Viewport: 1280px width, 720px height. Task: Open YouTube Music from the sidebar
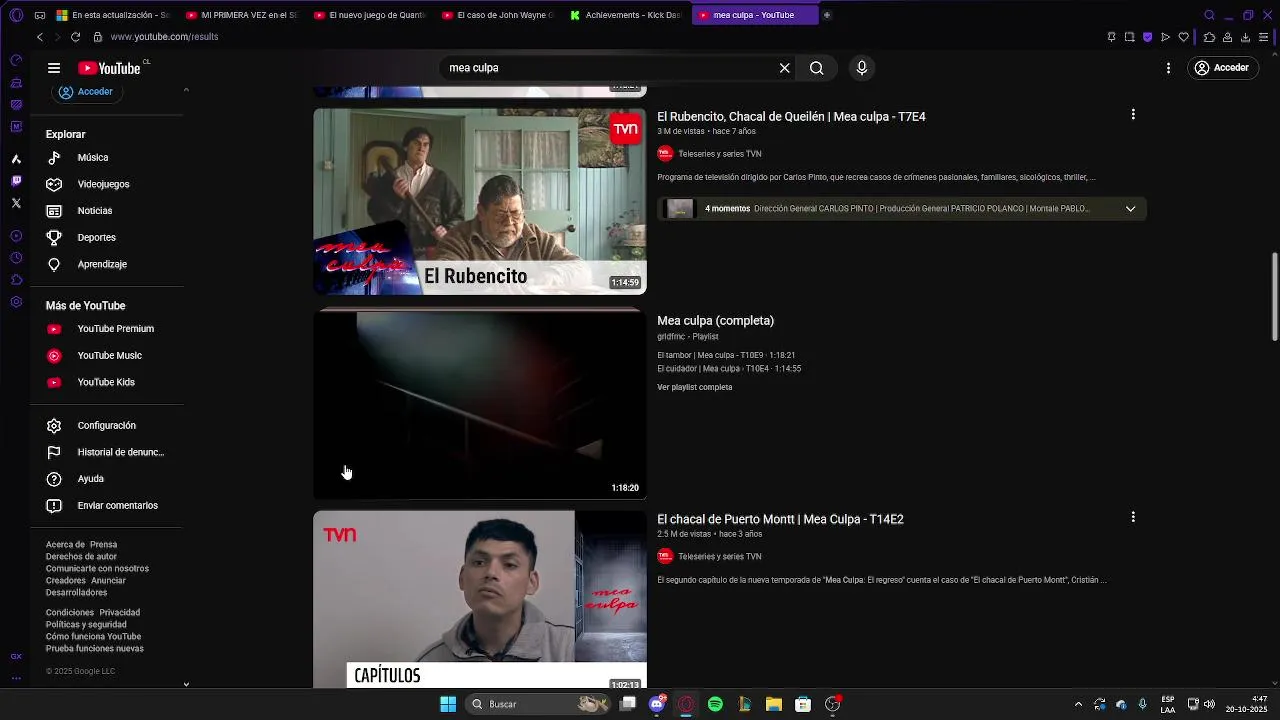109,356
